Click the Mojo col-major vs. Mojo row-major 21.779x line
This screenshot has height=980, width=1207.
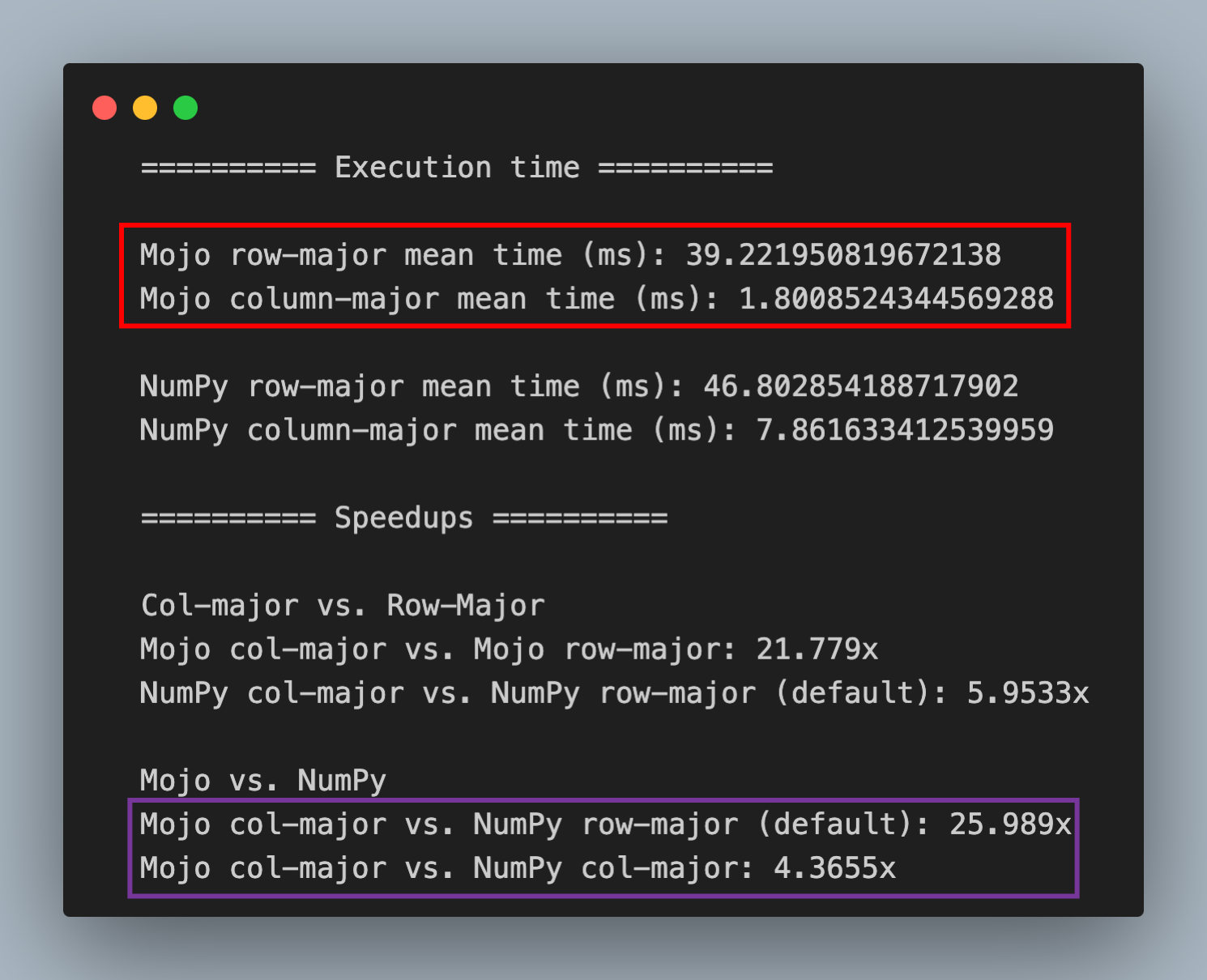[x=509, y=649]
